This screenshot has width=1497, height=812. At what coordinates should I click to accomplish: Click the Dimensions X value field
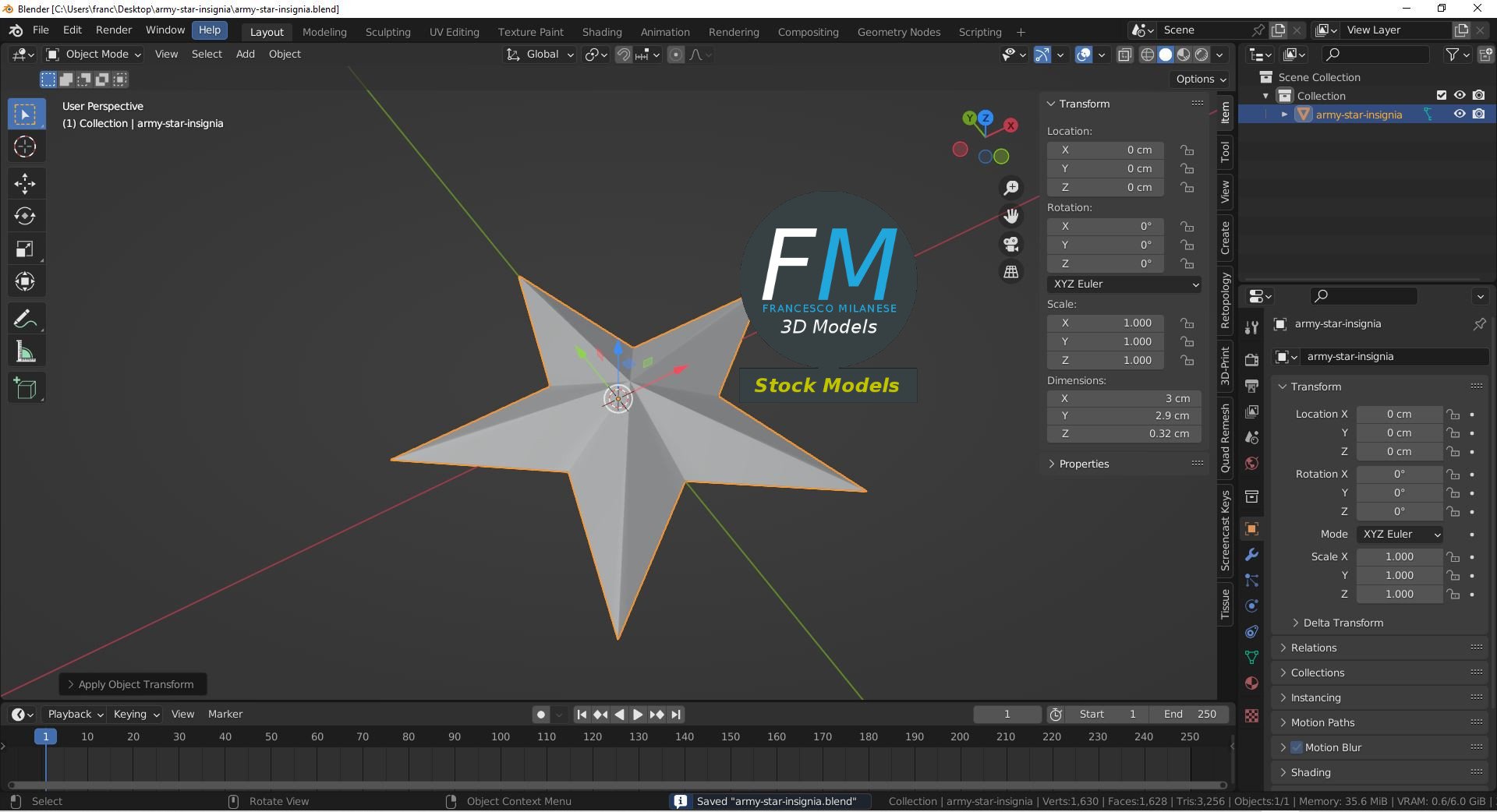tap(1124, 398)
